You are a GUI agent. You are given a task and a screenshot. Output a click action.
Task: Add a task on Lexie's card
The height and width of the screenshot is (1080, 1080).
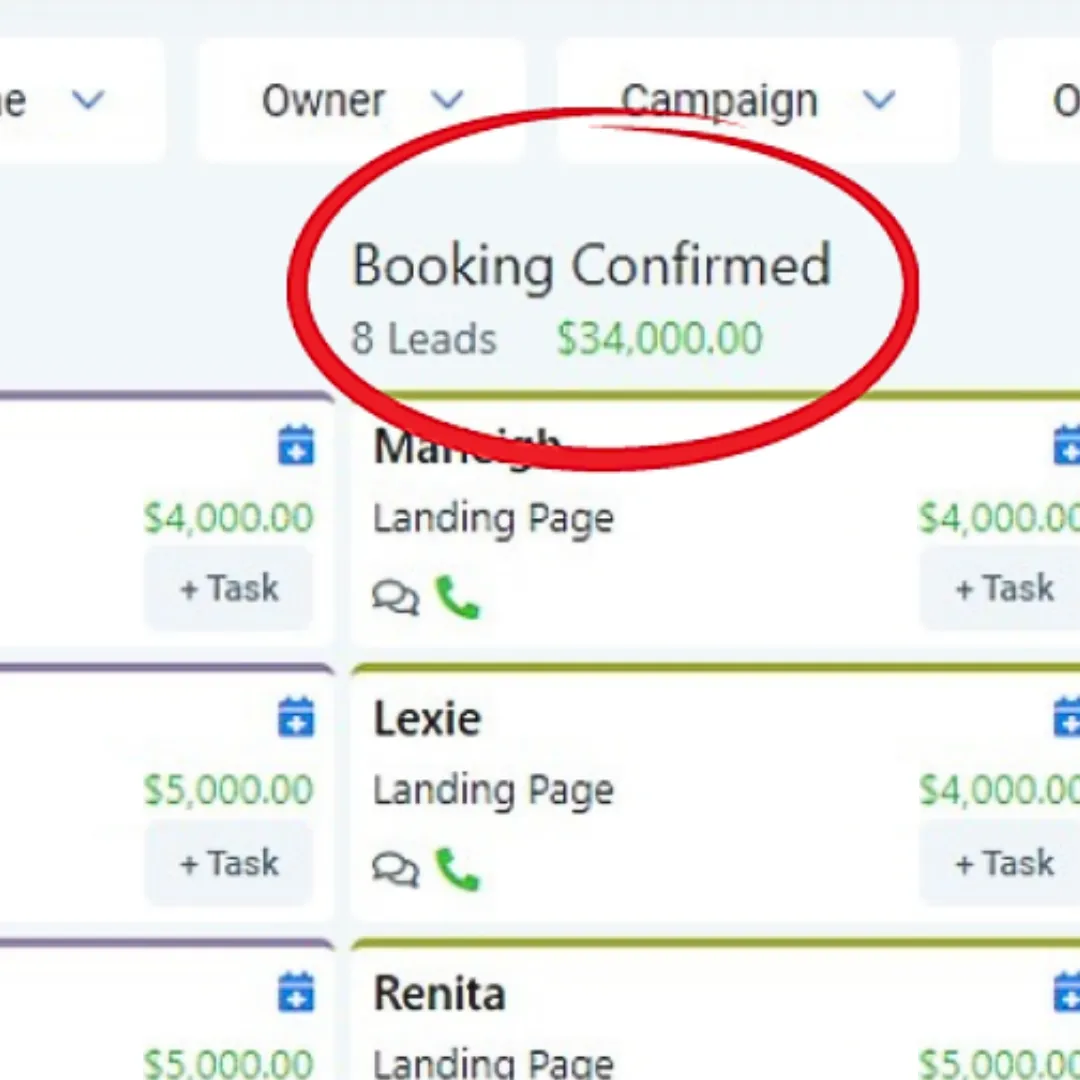(x=1003, y=862)
